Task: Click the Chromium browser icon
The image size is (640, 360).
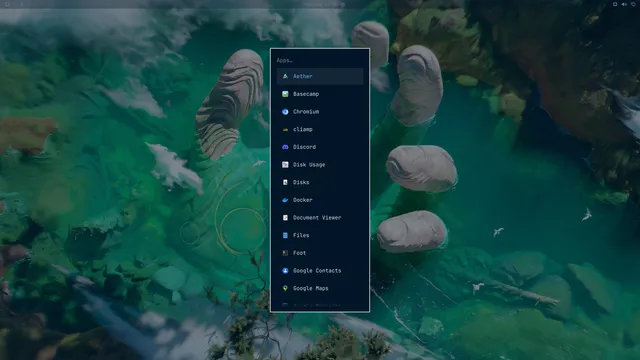Action: coord(285,111)
